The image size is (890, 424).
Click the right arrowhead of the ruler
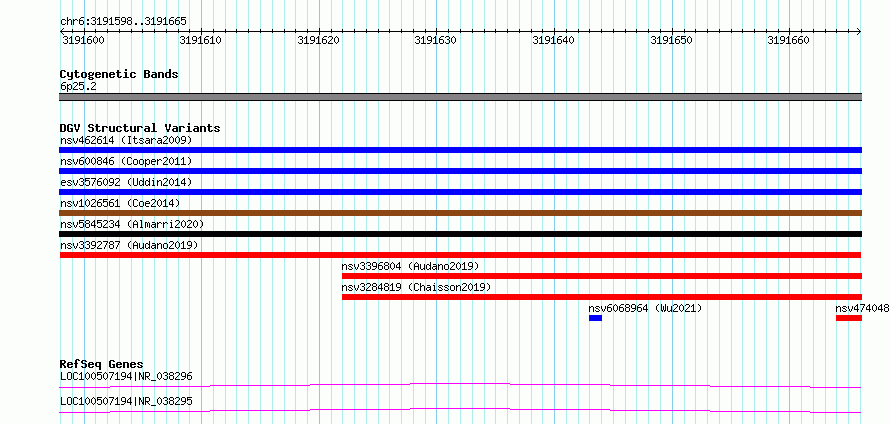point(859,31)
